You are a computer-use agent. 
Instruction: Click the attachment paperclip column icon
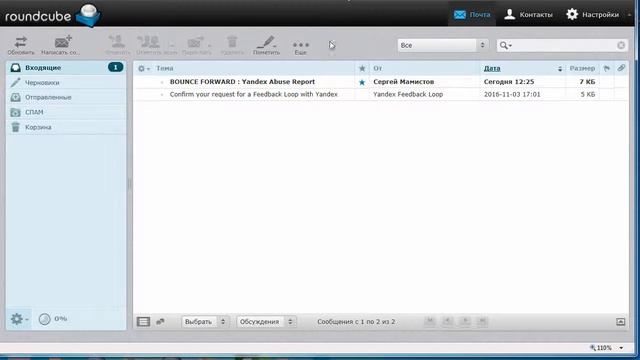tap(621, 68)
